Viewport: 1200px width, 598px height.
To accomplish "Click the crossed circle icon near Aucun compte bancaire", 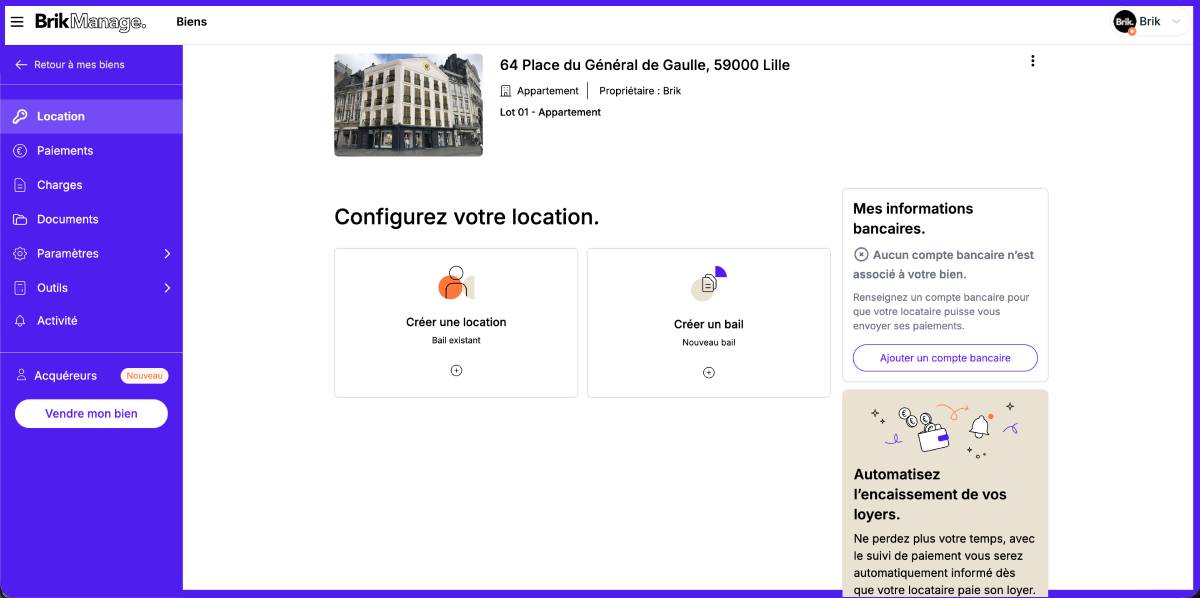I will pos(861,255).
